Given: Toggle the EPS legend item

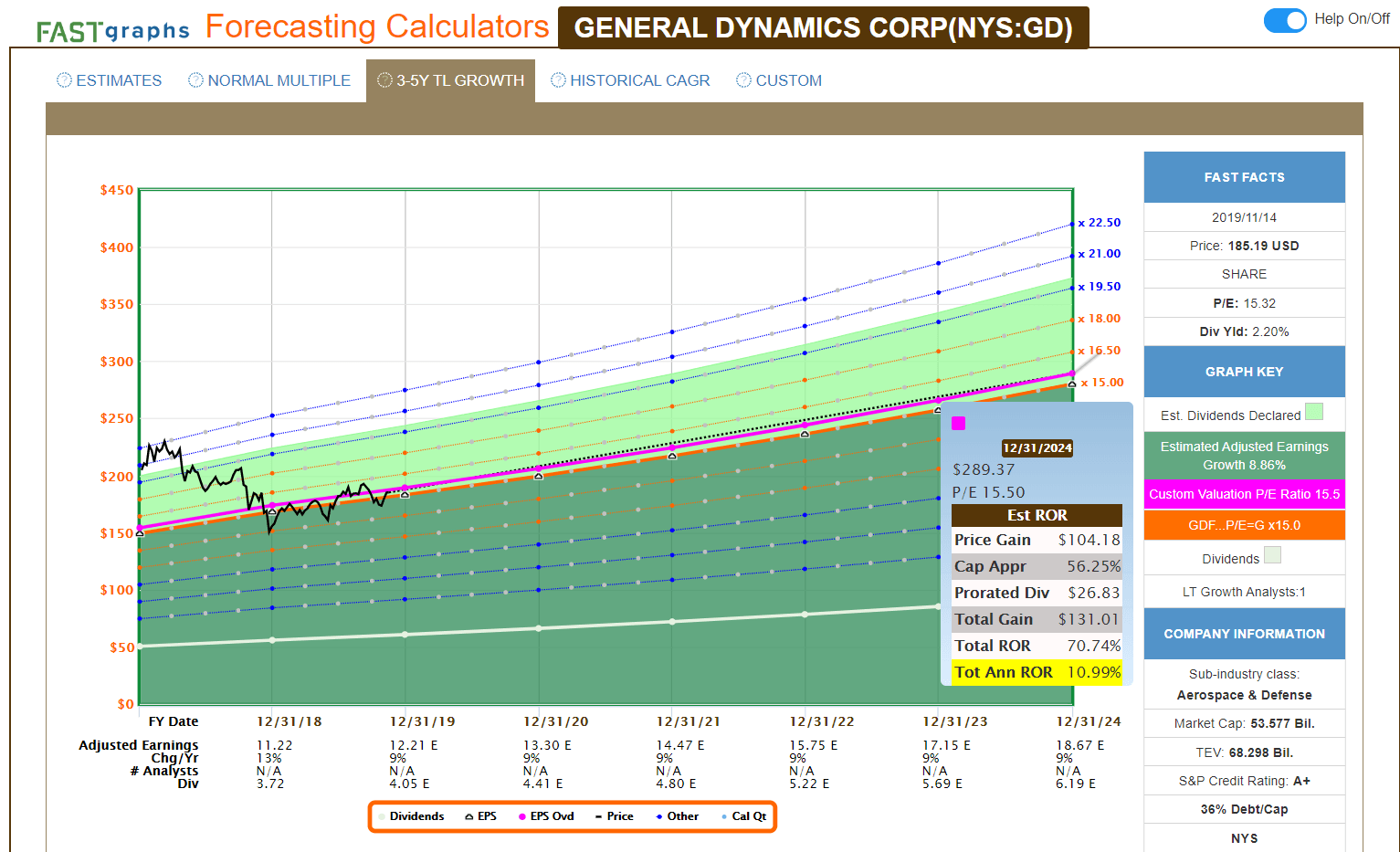Looking at the screenshot, I should [481, 816].
